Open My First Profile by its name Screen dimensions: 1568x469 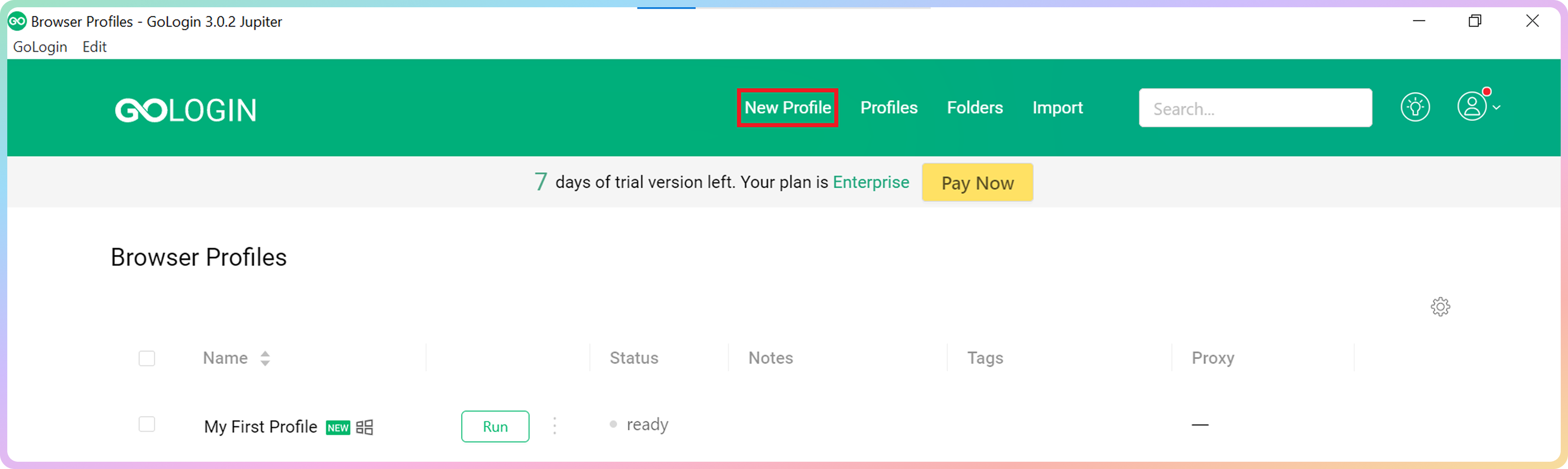[x=261, y=426]
